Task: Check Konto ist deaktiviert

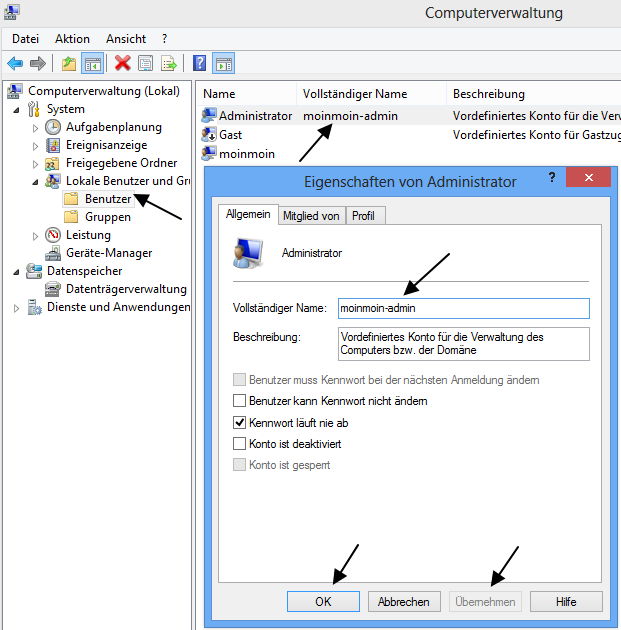Action: (x=239, y=444)
